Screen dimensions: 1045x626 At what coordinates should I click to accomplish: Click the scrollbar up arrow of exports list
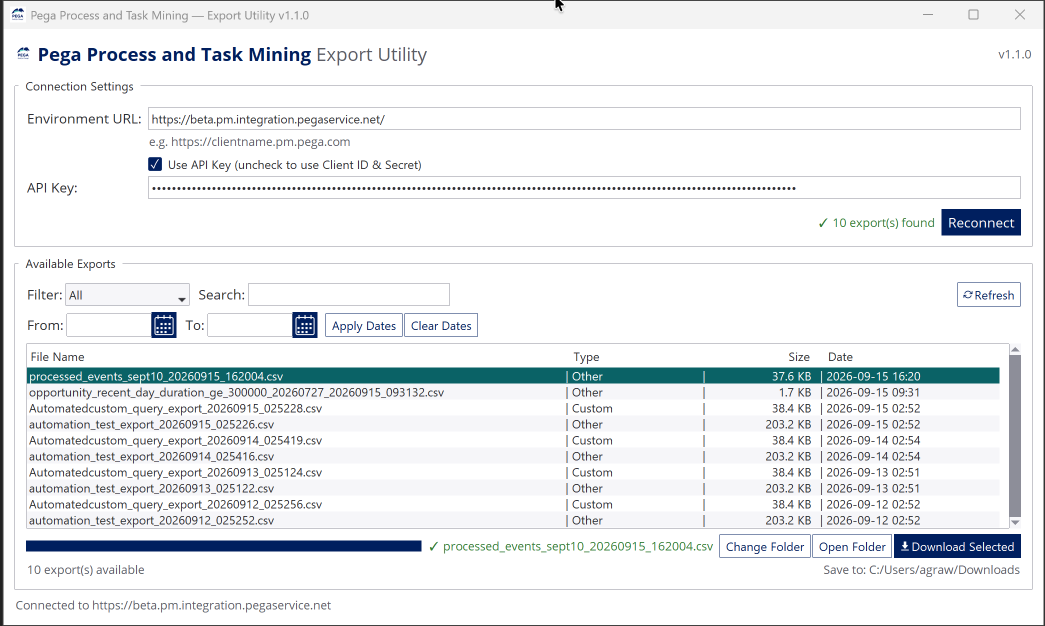pos(1015,349)
